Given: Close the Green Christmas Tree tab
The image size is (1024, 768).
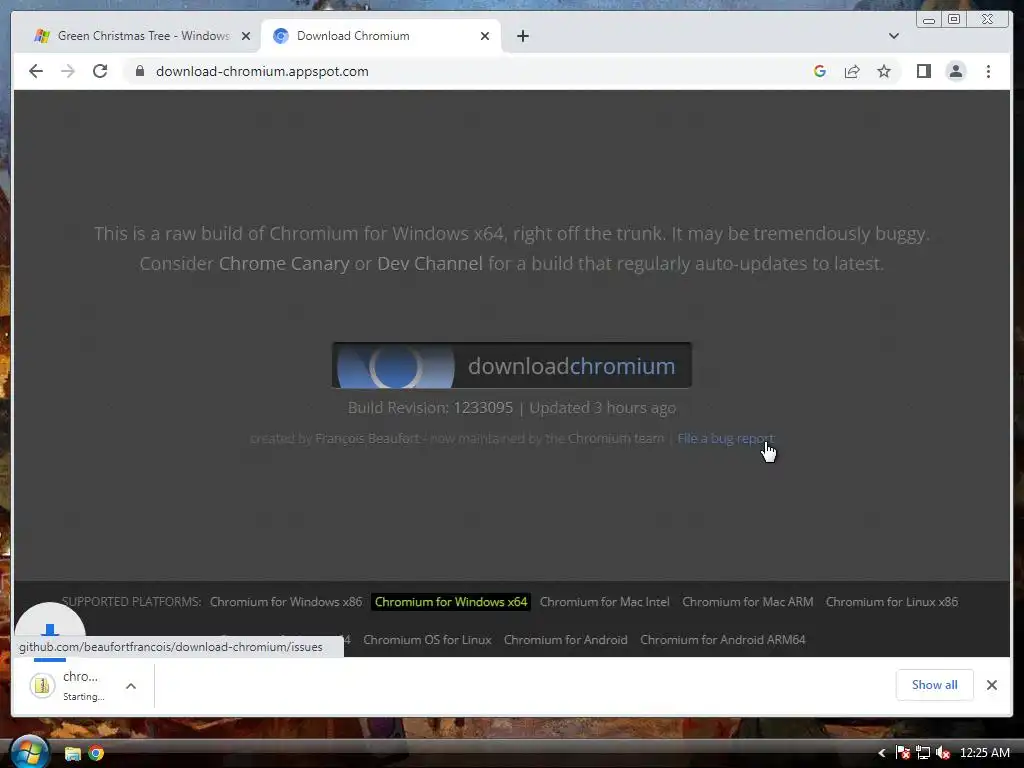Looking at the screenshot, I should point(246,36).
